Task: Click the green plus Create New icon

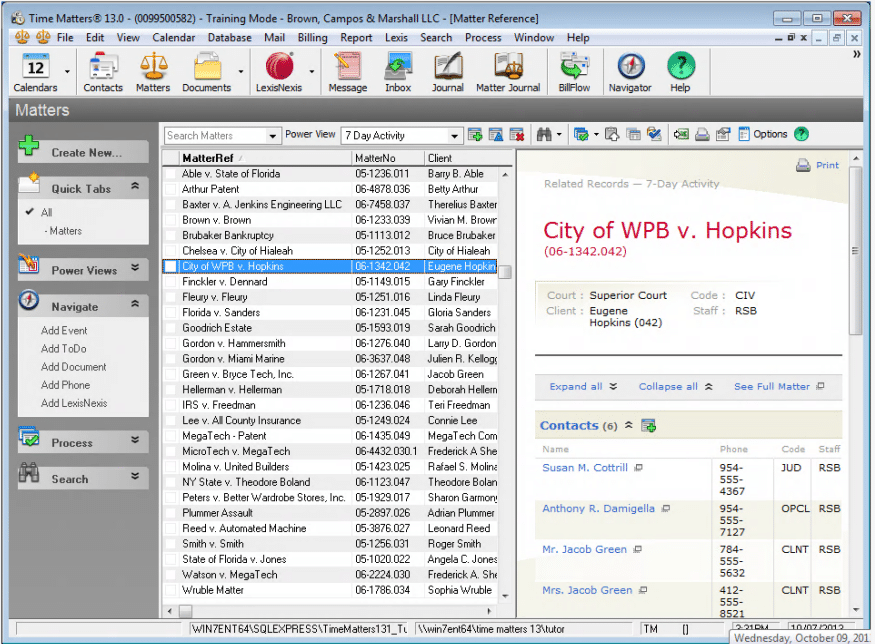Action: (x=29, y=146)
